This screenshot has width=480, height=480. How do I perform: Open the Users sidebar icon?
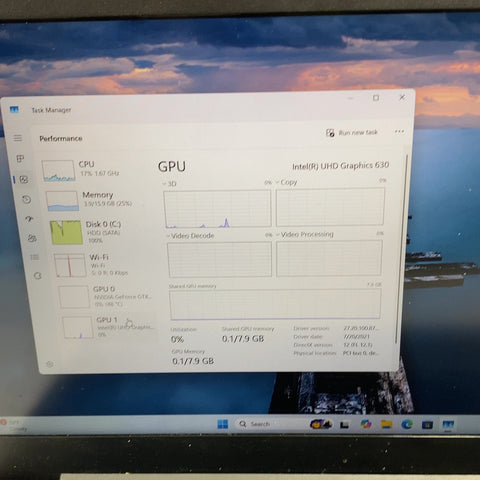point(32,238)
